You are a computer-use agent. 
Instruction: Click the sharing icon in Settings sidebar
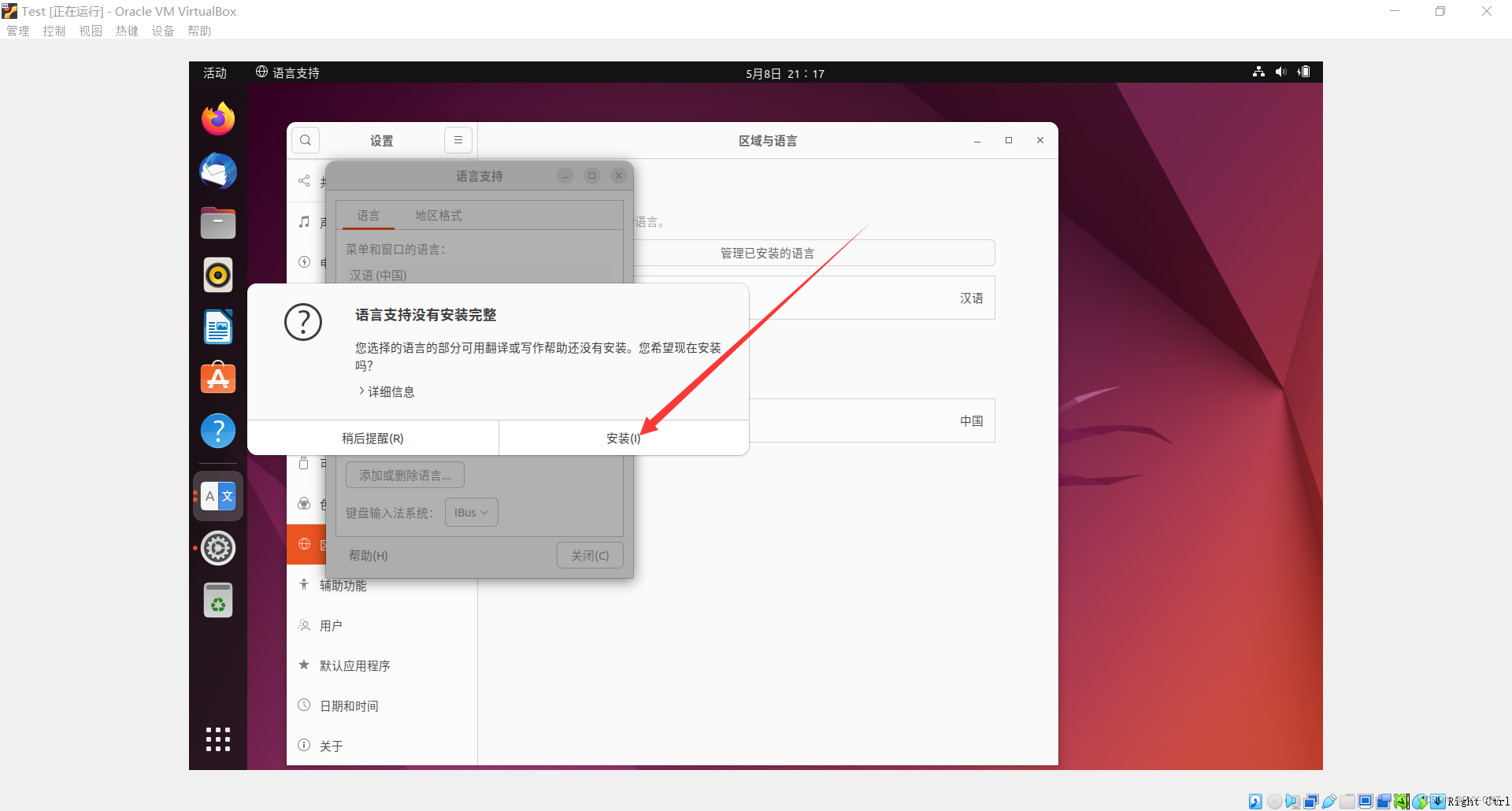tap(304, 181)
